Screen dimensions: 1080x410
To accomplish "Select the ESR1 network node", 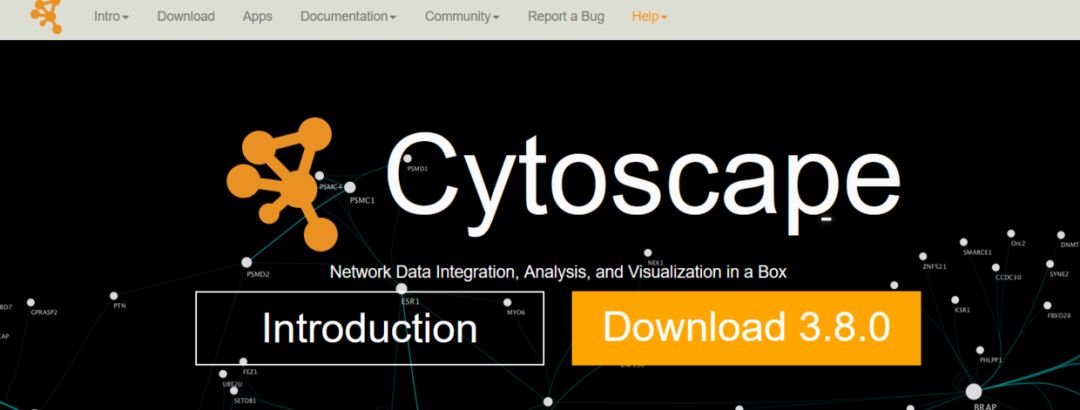I will [402, 289].
